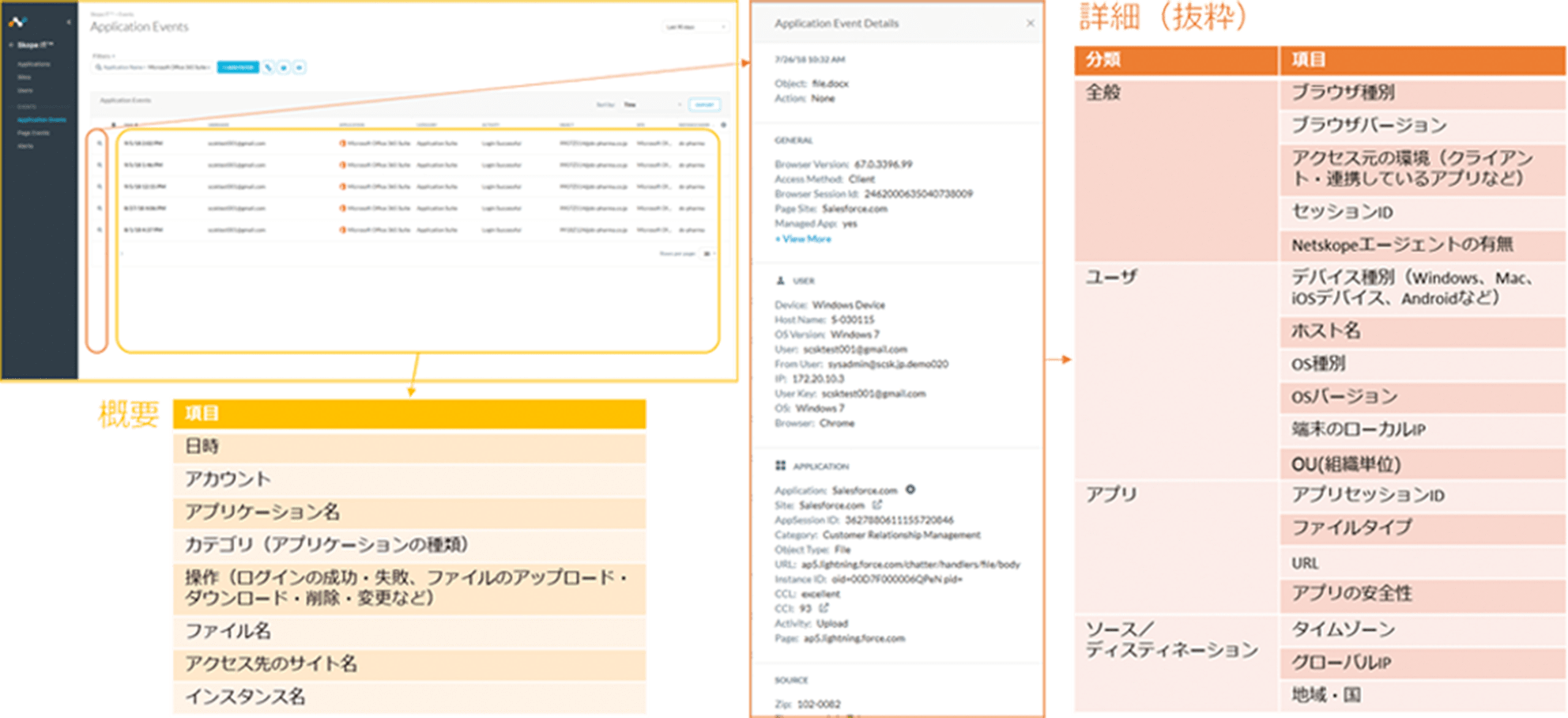Open details magnifier for the 2:02 PM event
Image resolution: width=1568 pixels, height=718 pixels.
point(99,143)
